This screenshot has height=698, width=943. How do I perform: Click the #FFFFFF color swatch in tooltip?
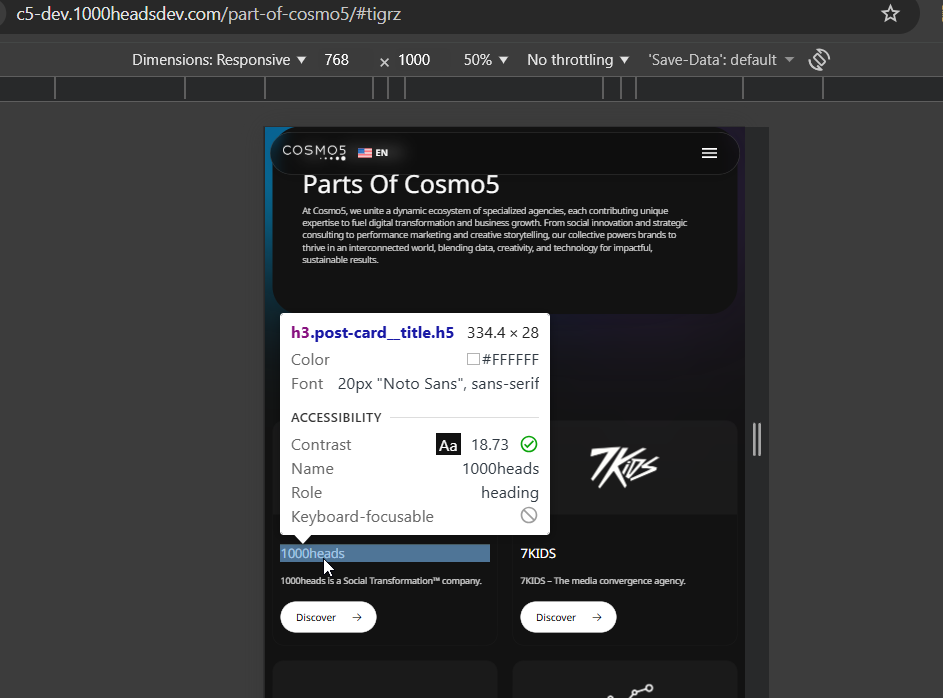point(473,359)
